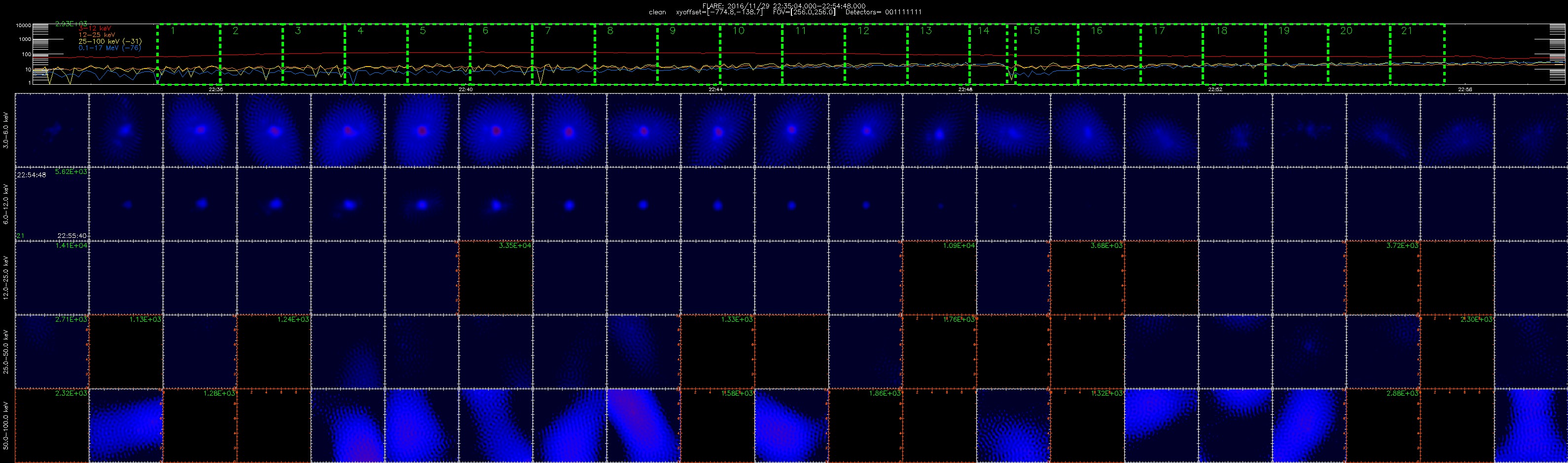Viewport: 1568px width, 463px height.
Task: Click the 25.0-50.0 keV row label
Action: coord(6,351)
